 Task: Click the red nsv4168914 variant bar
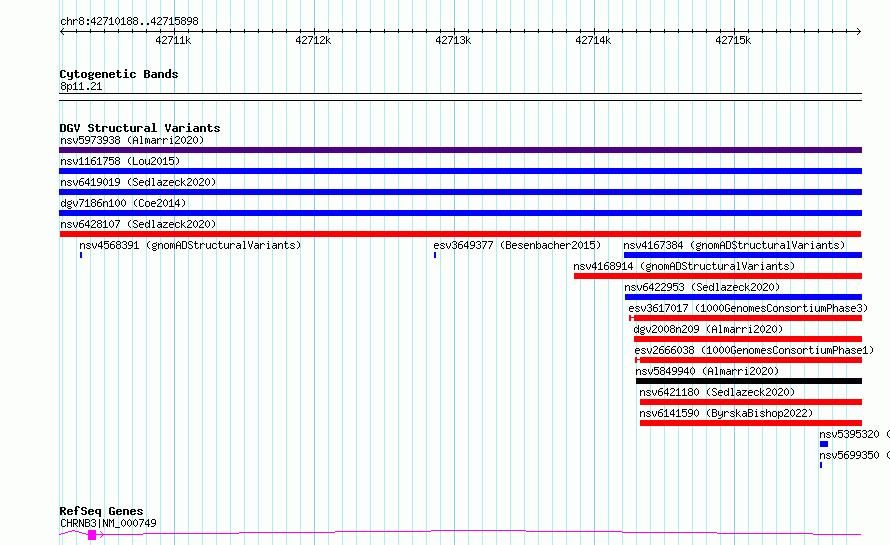717,276
